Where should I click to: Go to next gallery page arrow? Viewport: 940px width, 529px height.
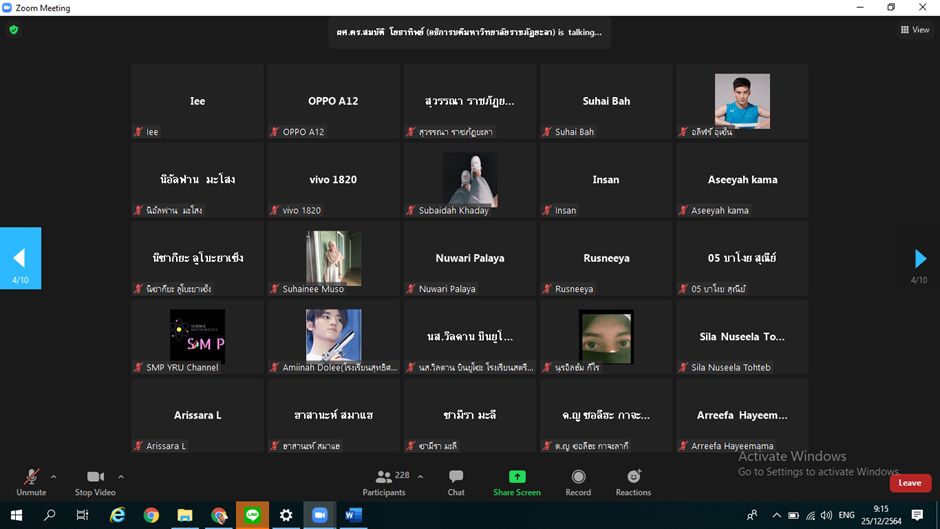click(x=920, y=259)
